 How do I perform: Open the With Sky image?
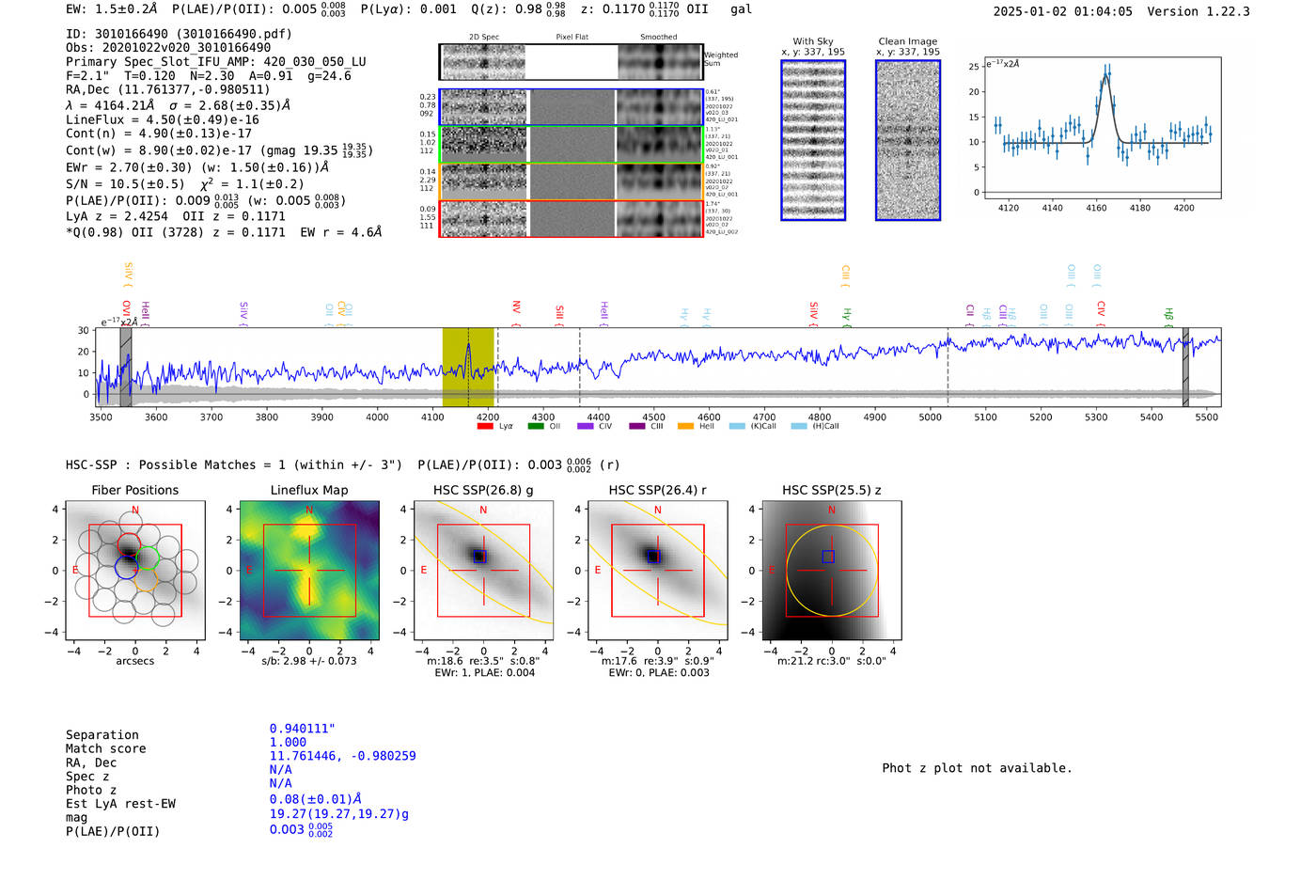813,140
